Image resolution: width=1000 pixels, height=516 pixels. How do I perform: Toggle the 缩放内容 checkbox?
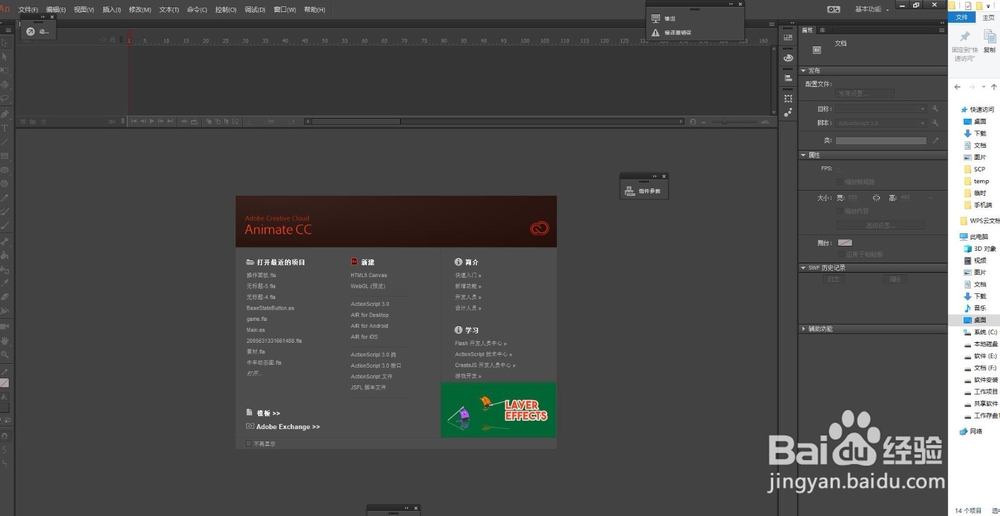(x=840, y=211)
